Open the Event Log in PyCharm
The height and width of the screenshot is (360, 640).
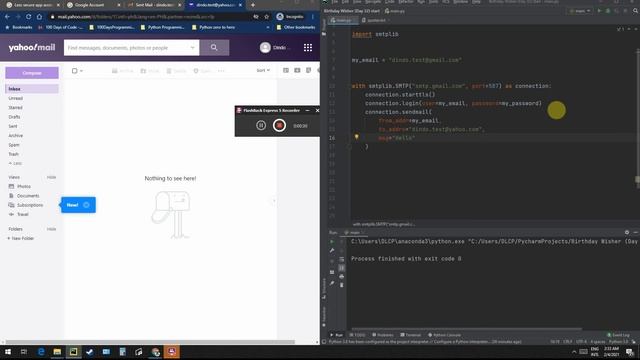618,335
